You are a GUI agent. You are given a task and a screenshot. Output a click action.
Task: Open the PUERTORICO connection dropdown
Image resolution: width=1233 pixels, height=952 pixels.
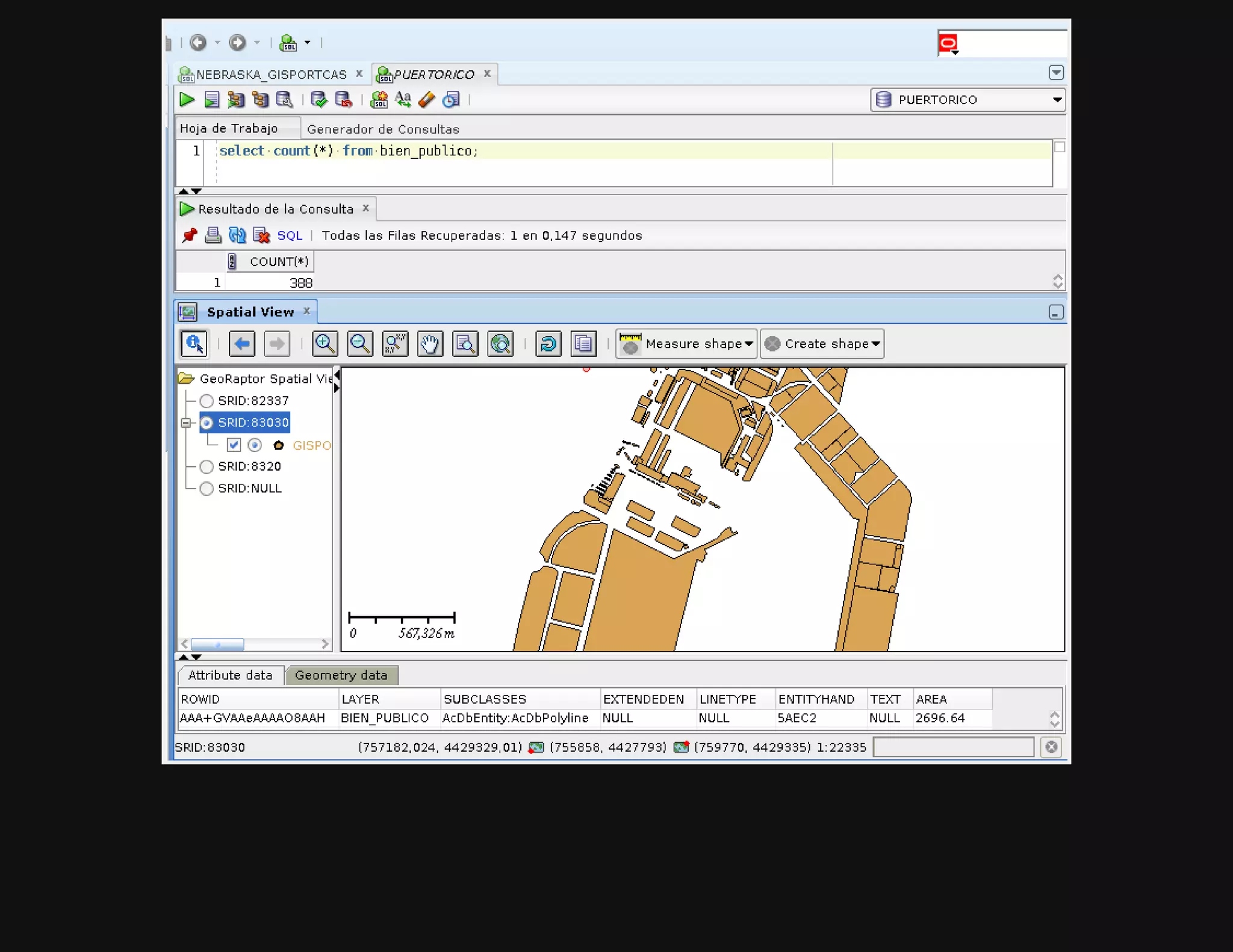coord(1057,100)
